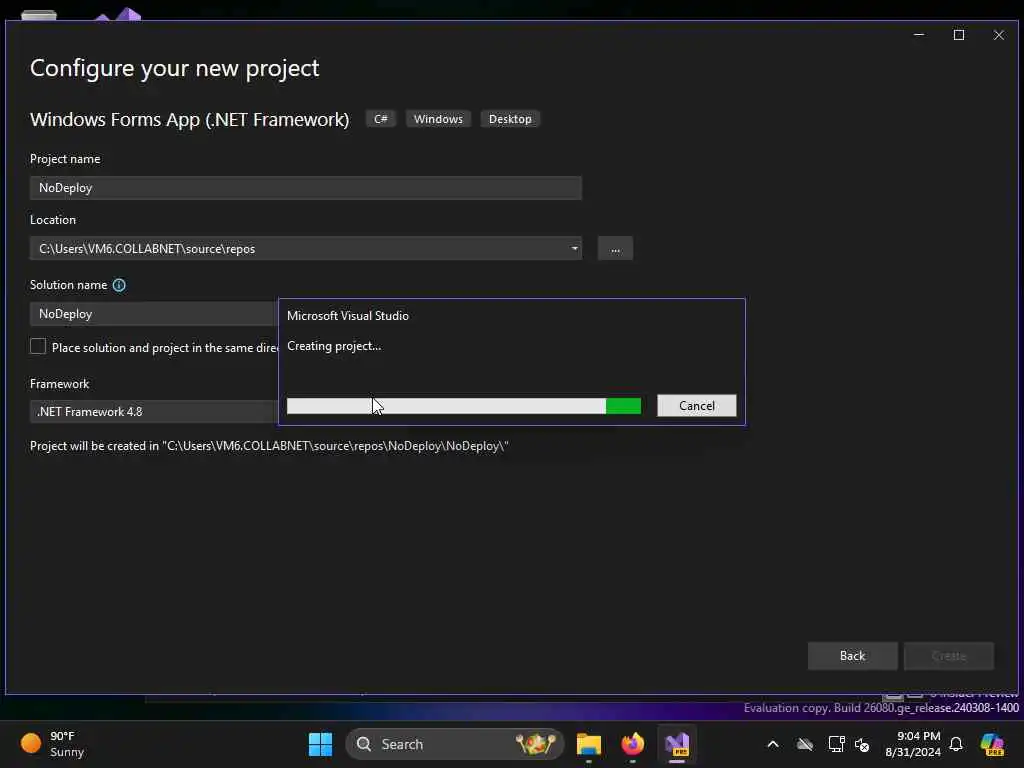Screen dimensions: 1024x768
Task: Open Firefox from the taskbar
Action: pyautogui.click(x=632, y=744)
